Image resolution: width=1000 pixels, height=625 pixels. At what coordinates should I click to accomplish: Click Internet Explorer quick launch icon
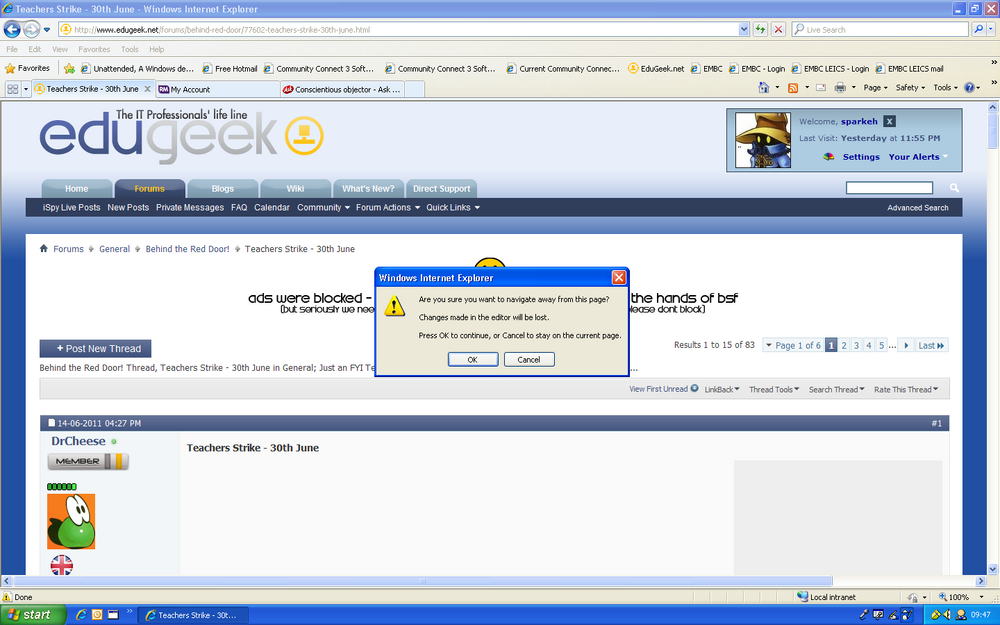pyautogui.click(x=81, y=615)
